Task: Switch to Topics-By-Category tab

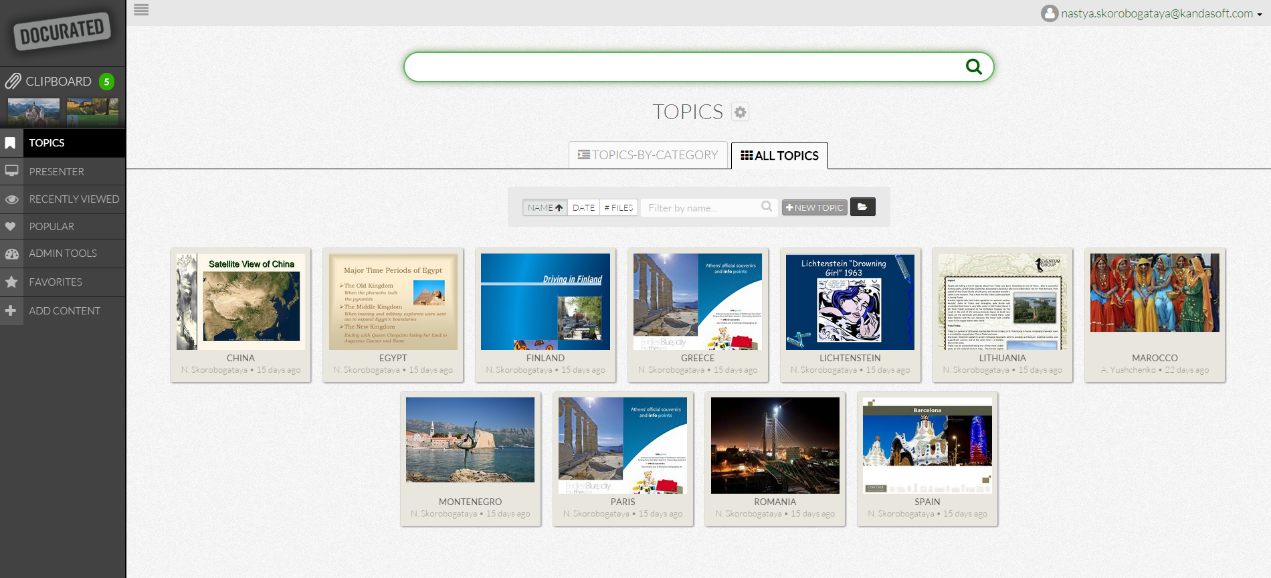Action: [x=648, y=155]
